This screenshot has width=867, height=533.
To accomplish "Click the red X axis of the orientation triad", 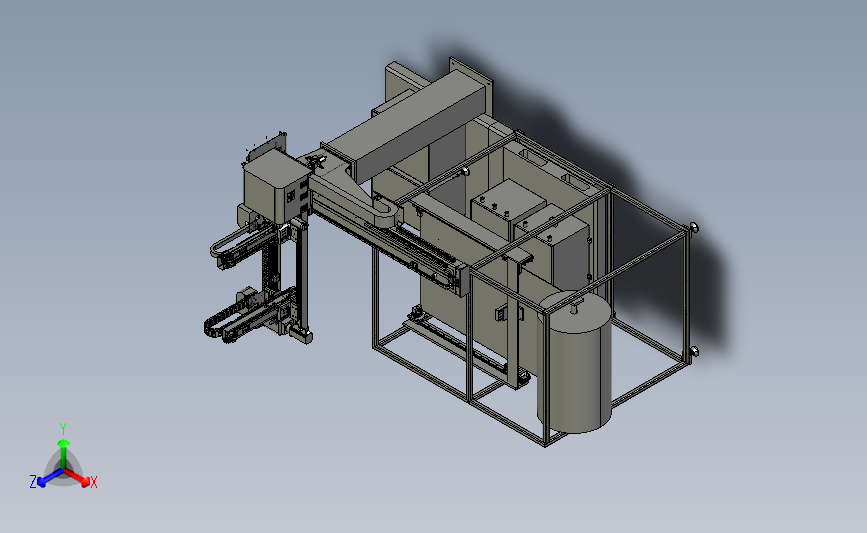I will 78,478.
